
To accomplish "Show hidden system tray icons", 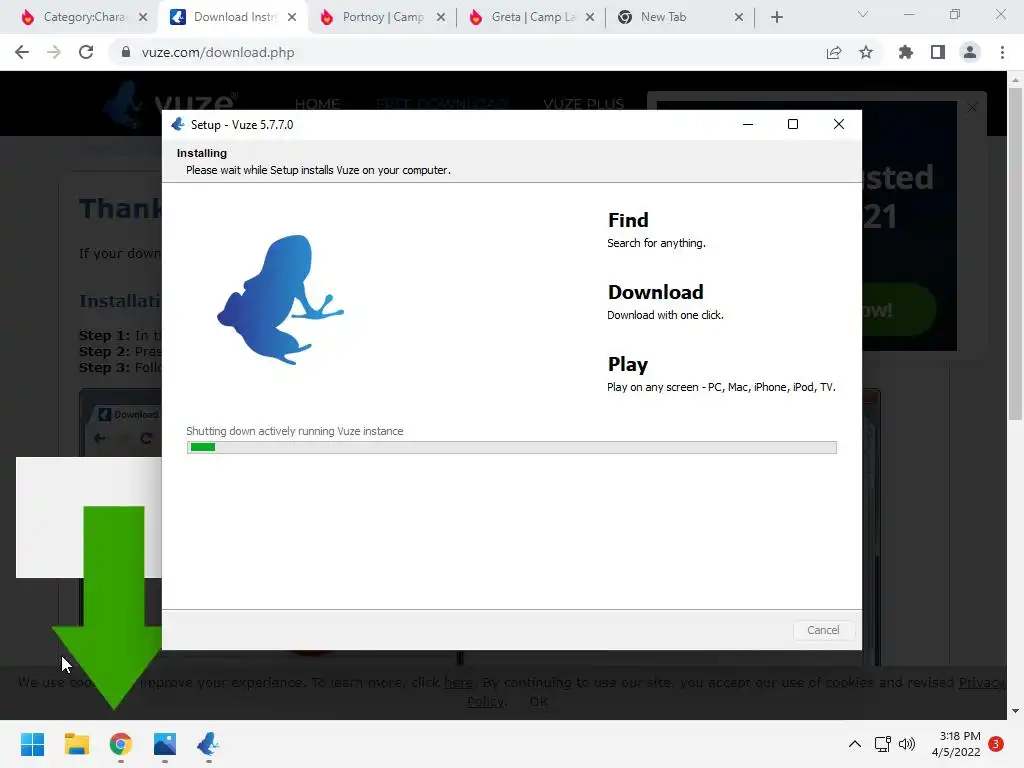I will pos(854,744).
